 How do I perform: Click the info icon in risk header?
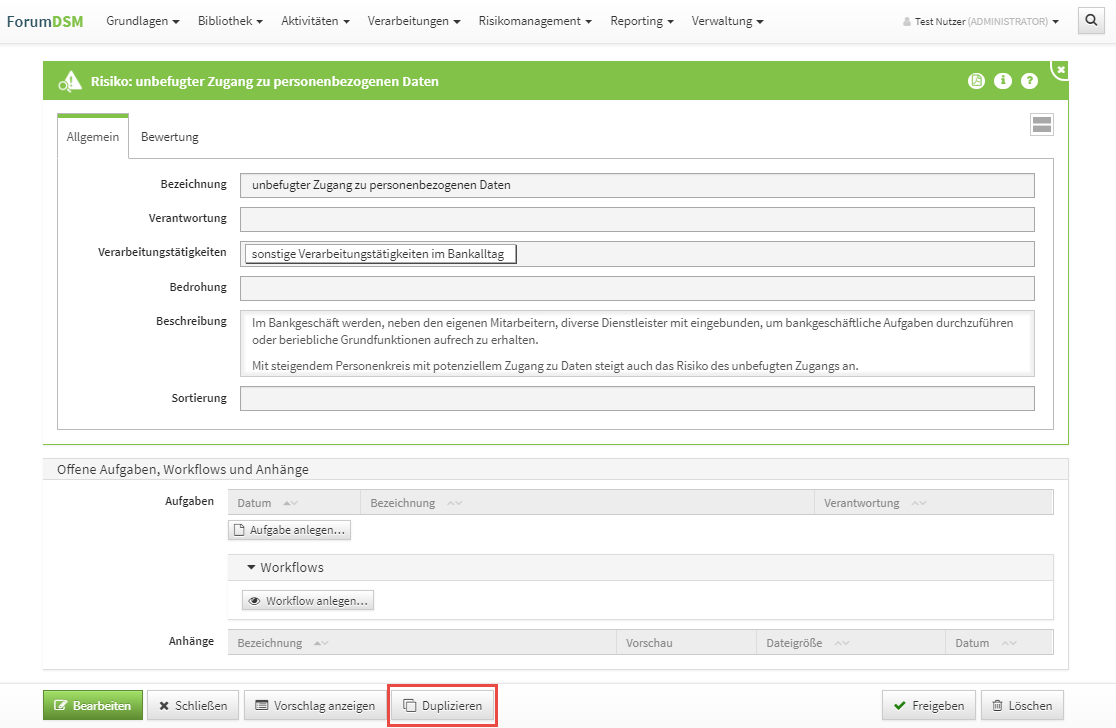point(1003,81)
